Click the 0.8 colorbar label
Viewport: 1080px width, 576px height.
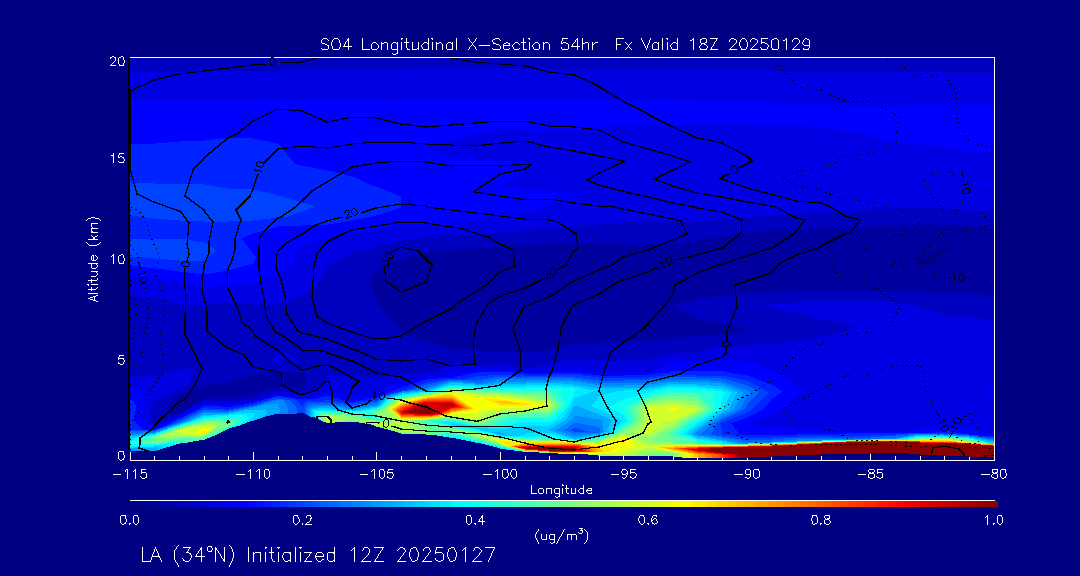[822, 520]
